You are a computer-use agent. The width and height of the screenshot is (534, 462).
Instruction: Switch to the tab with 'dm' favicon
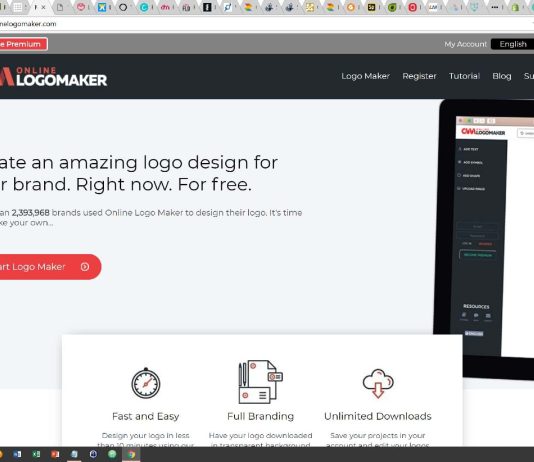(x=165, y=7)
